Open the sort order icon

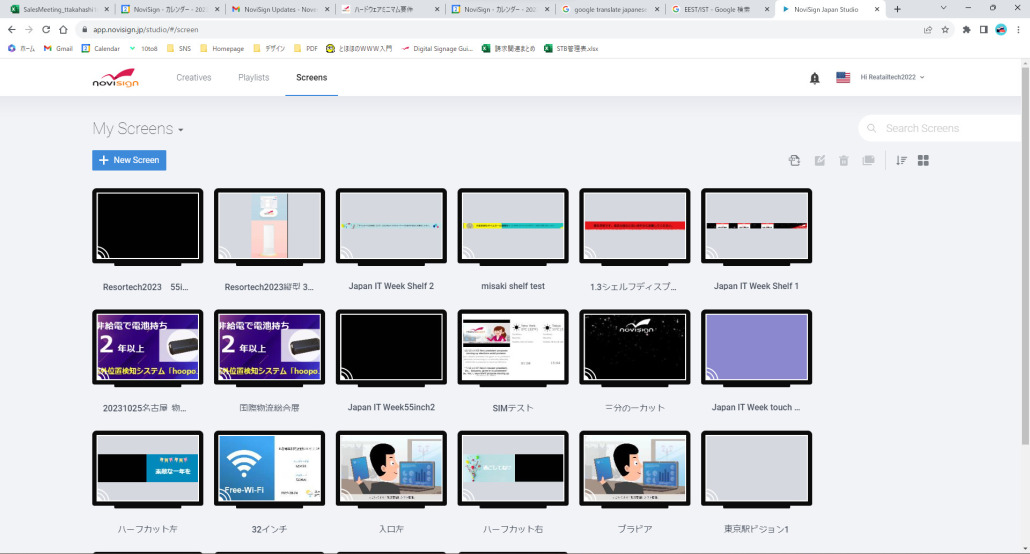901,160
